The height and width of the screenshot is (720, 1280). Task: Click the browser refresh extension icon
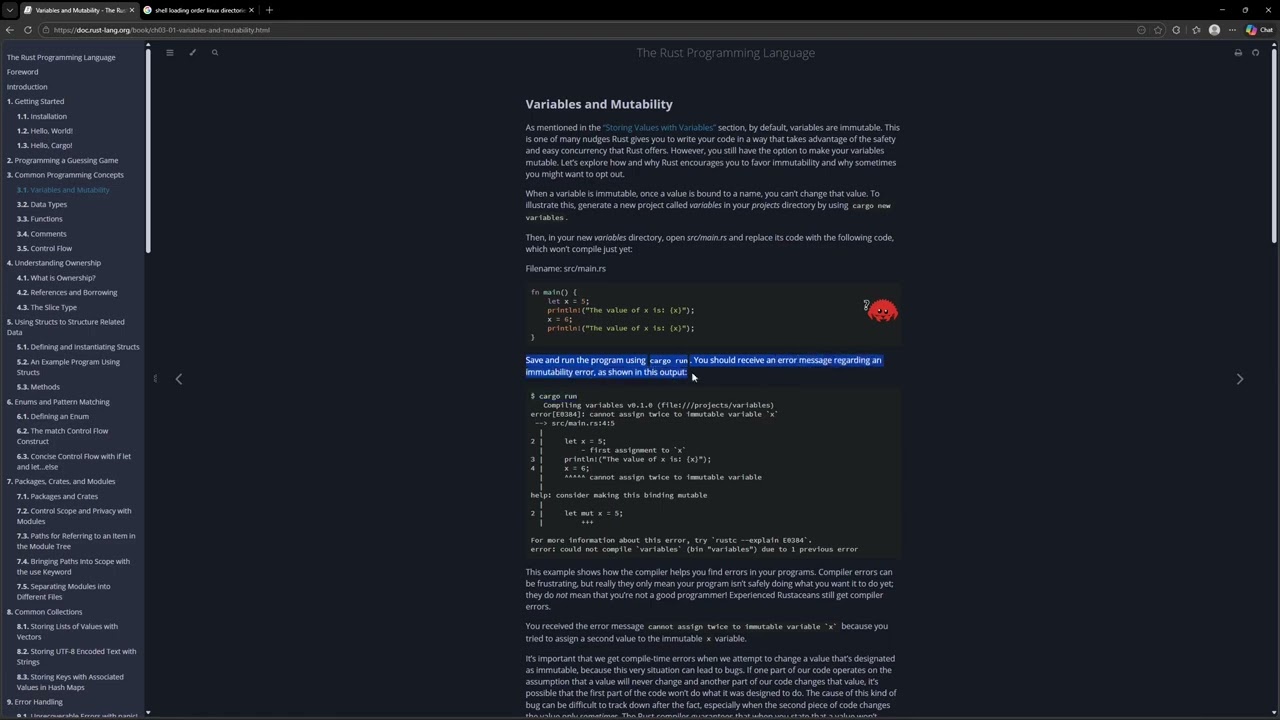[1177, 30]
